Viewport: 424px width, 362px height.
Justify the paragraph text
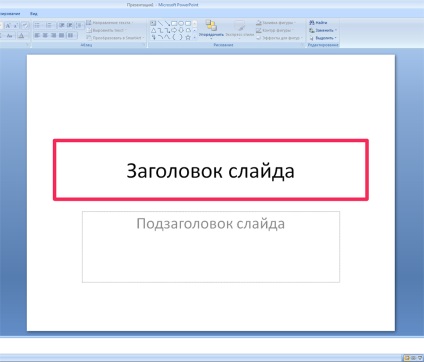61,35
